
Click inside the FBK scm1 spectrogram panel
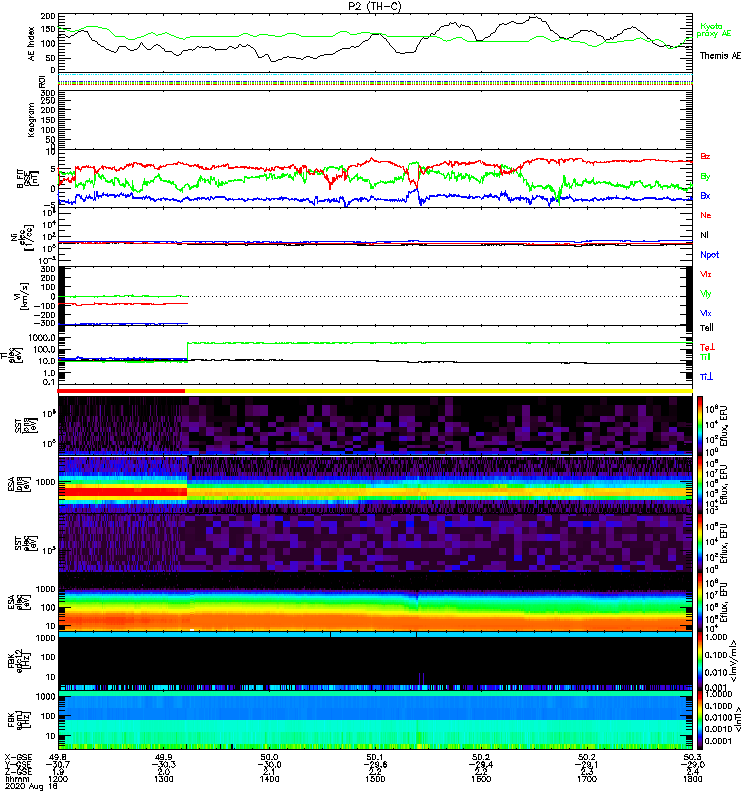[x=376, y=720]
